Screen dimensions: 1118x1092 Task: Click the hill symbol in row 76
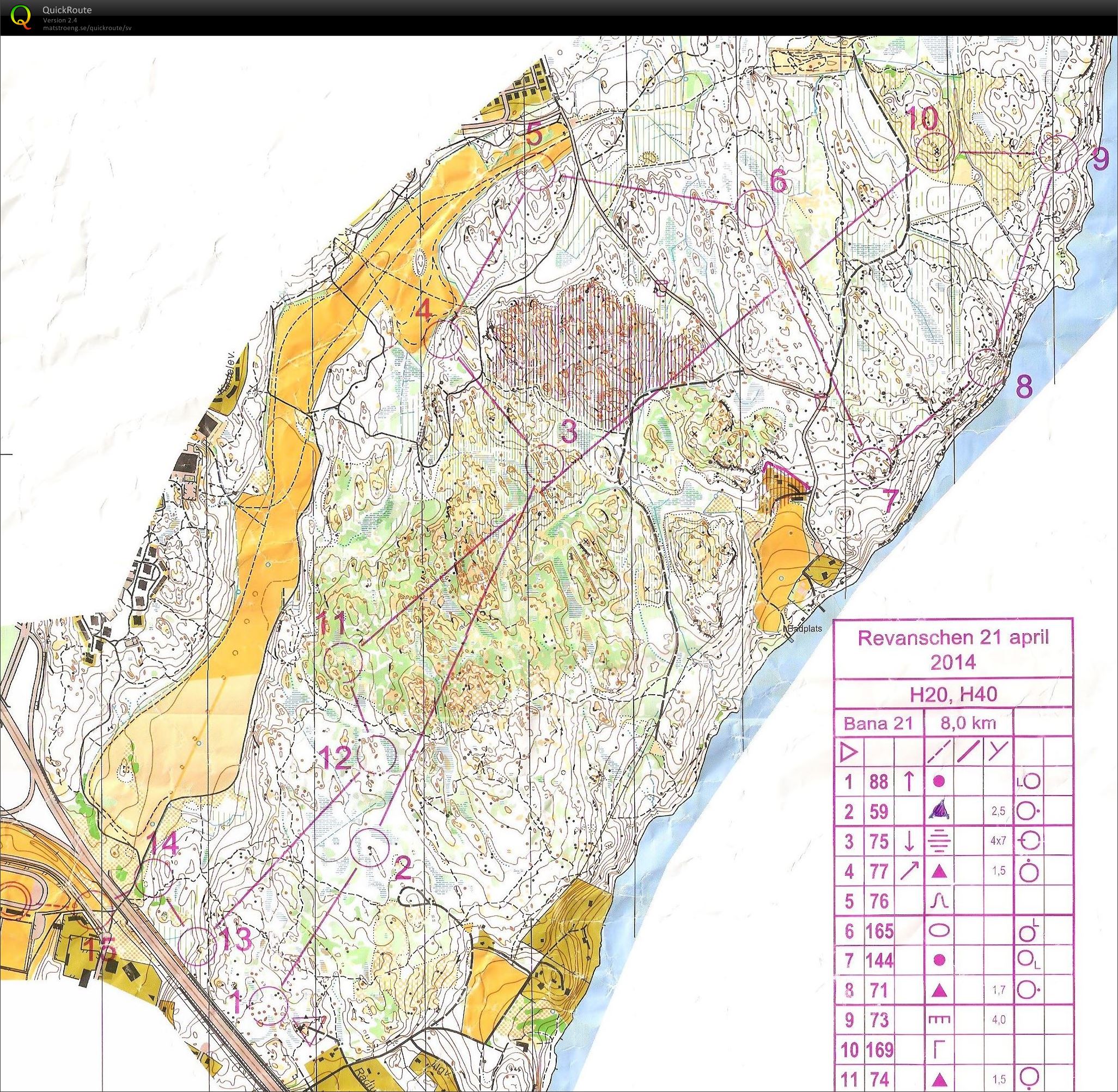tap(939, 902)
